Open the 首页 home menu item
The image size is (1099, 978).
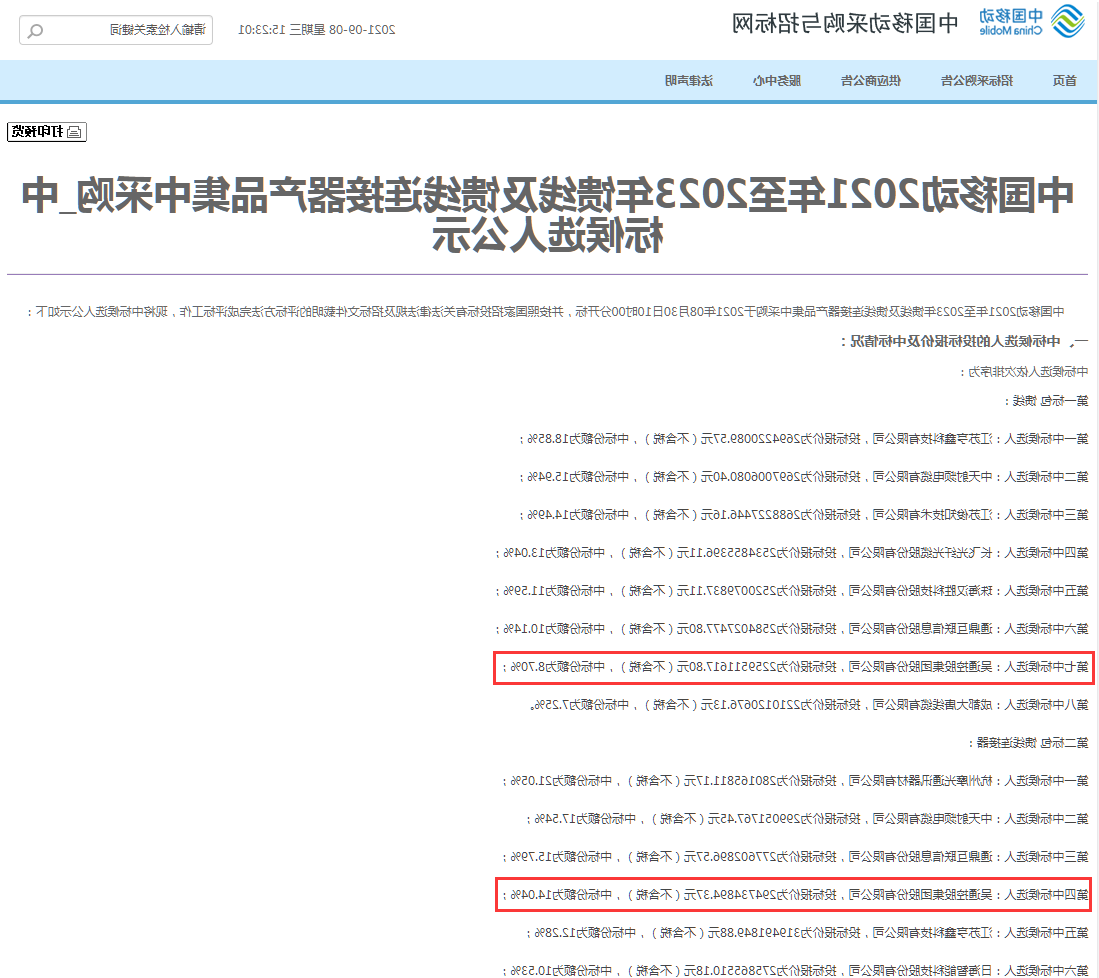[x=1065, y=81]
